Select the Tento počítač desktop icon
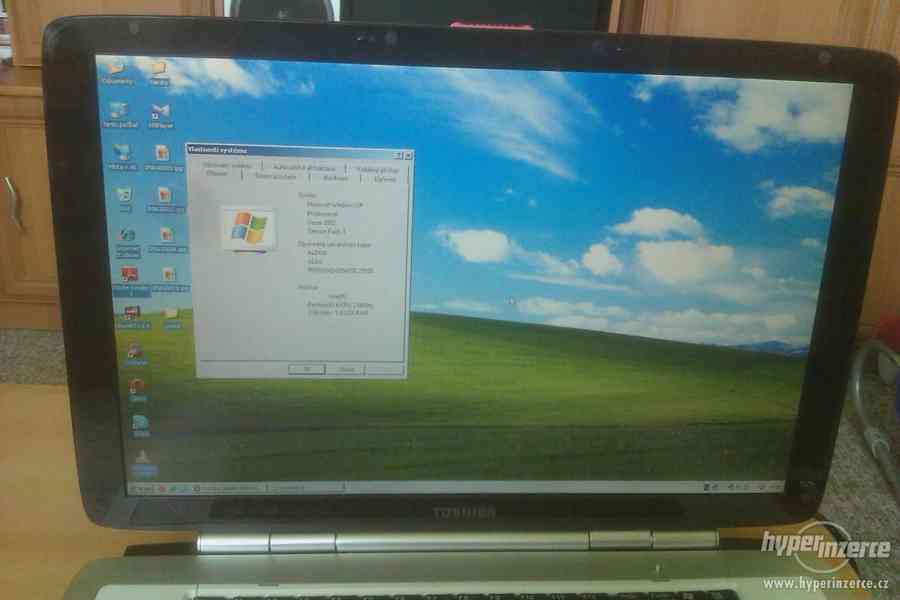This screenshot has height=600, width=900. point(120,115)
